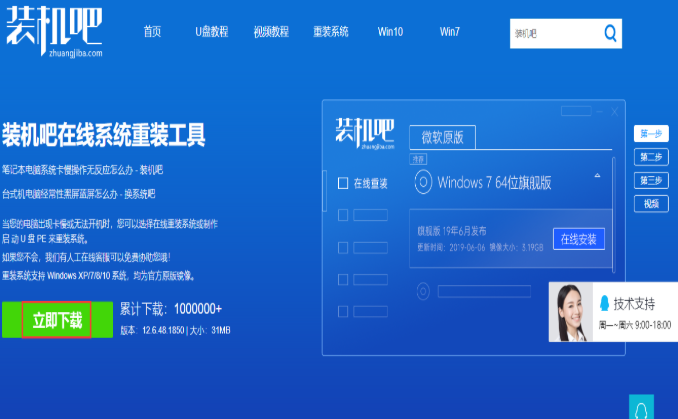The height and width of the screenshot is (419, 678).
Task: Click the QQ penguin icon beside 技术支持
Action: coord(603,303)
